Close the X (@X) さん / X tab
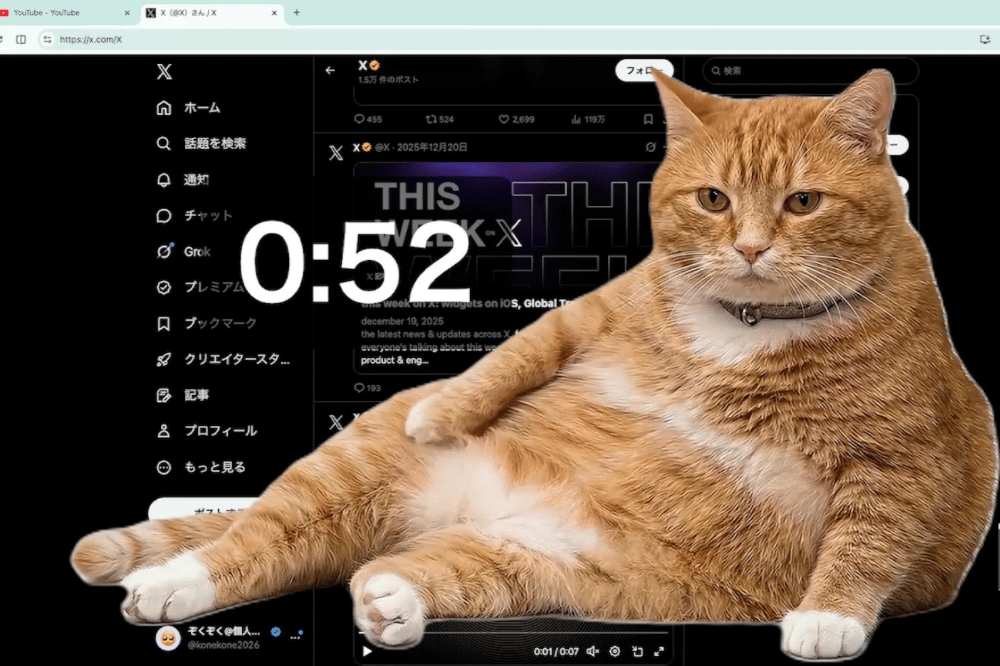1000x666 pixels. pos(274,13)
